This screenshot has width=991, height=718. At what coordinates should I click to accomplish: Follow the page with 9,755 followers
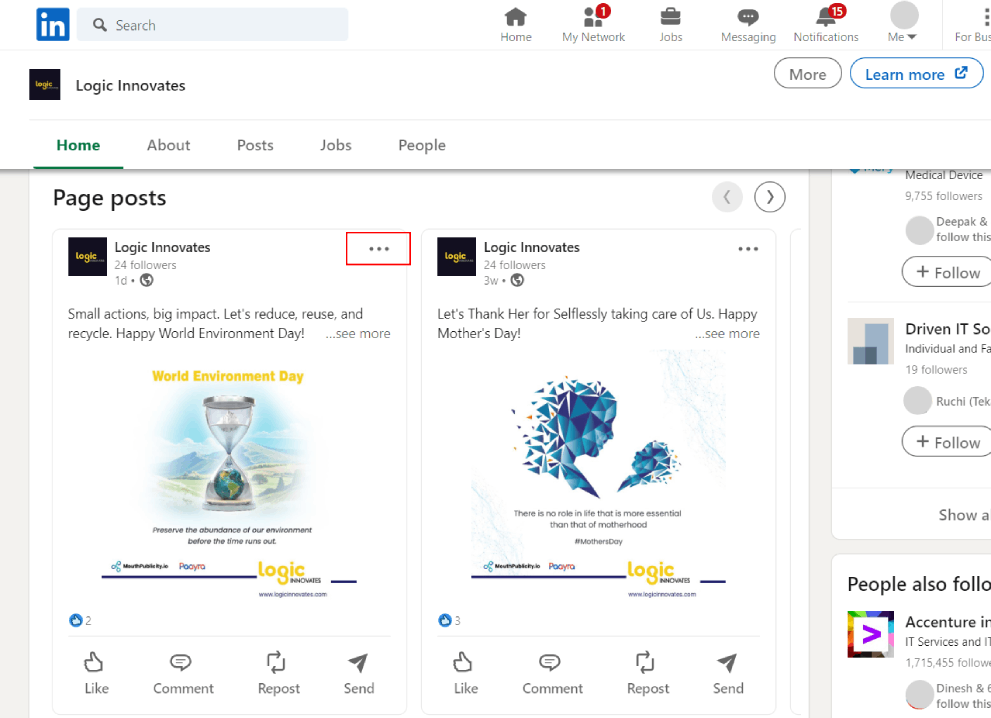tap(947, 272)
